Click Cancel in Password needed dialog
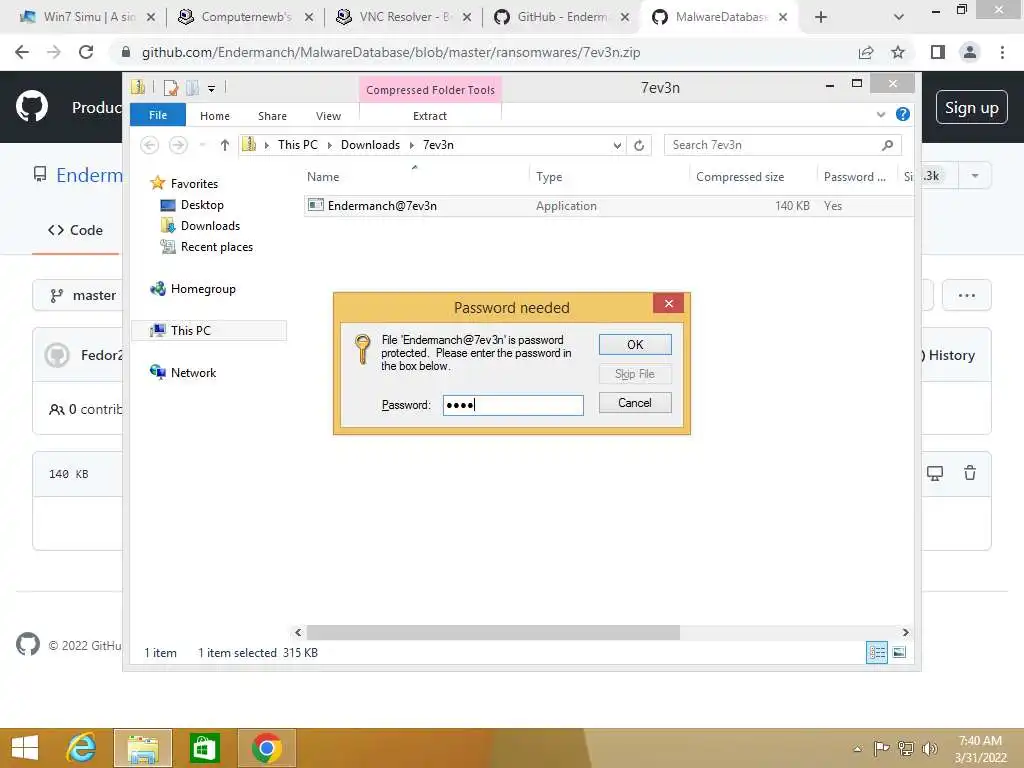The height and width of the screenshot is (768, 1024). [635, 402]
